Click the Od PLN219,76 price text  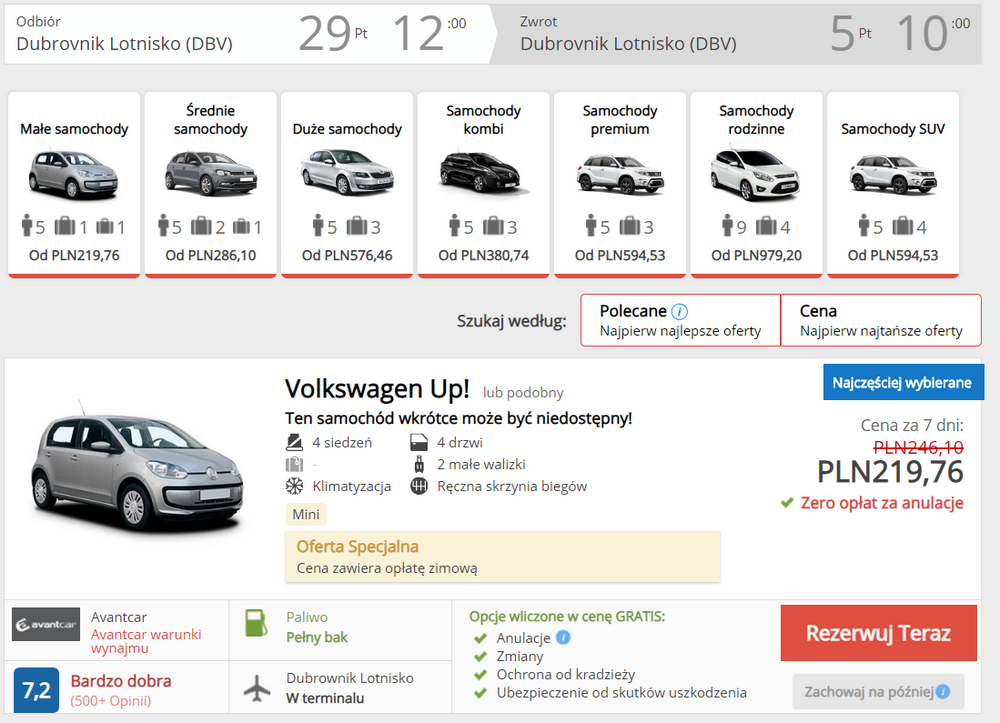point(74,256)
